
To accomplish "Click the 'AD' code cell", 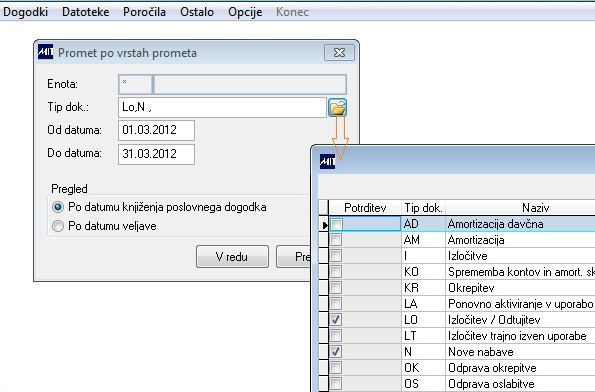I will (423, 224).
